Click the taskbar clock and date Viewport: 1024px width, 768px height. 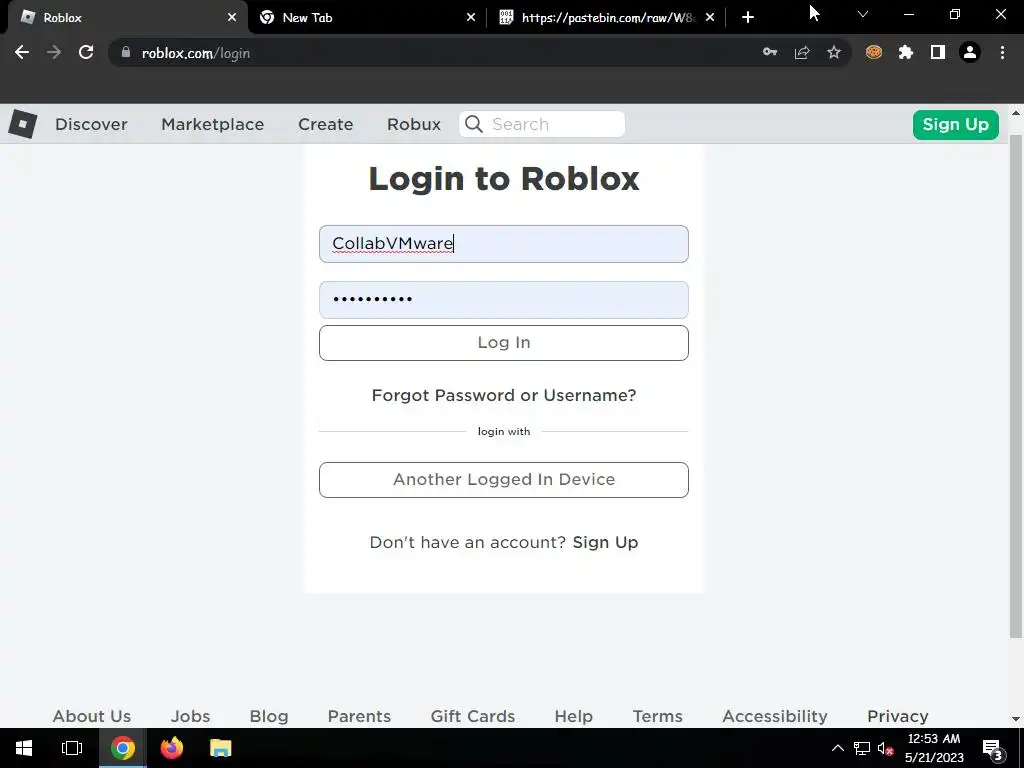[934, 748]
